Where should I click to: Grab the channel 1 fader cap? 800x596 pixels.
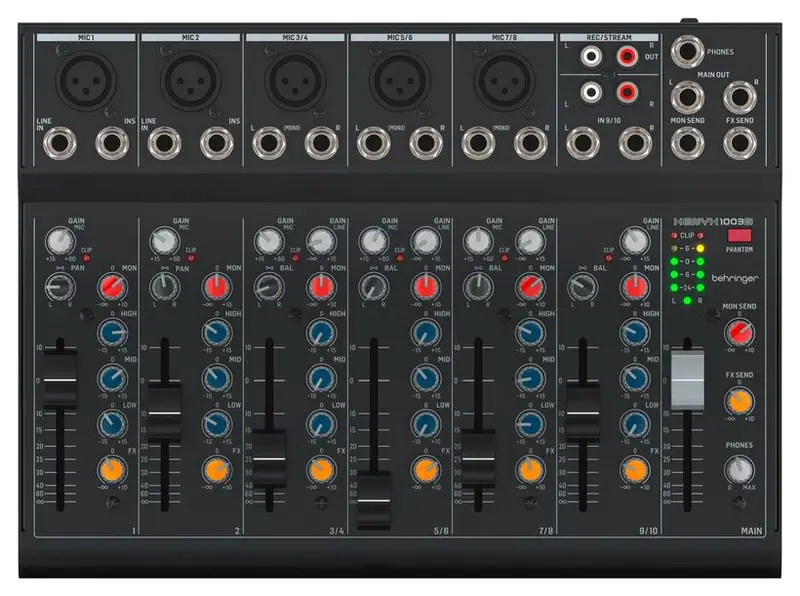coord(60,375)
